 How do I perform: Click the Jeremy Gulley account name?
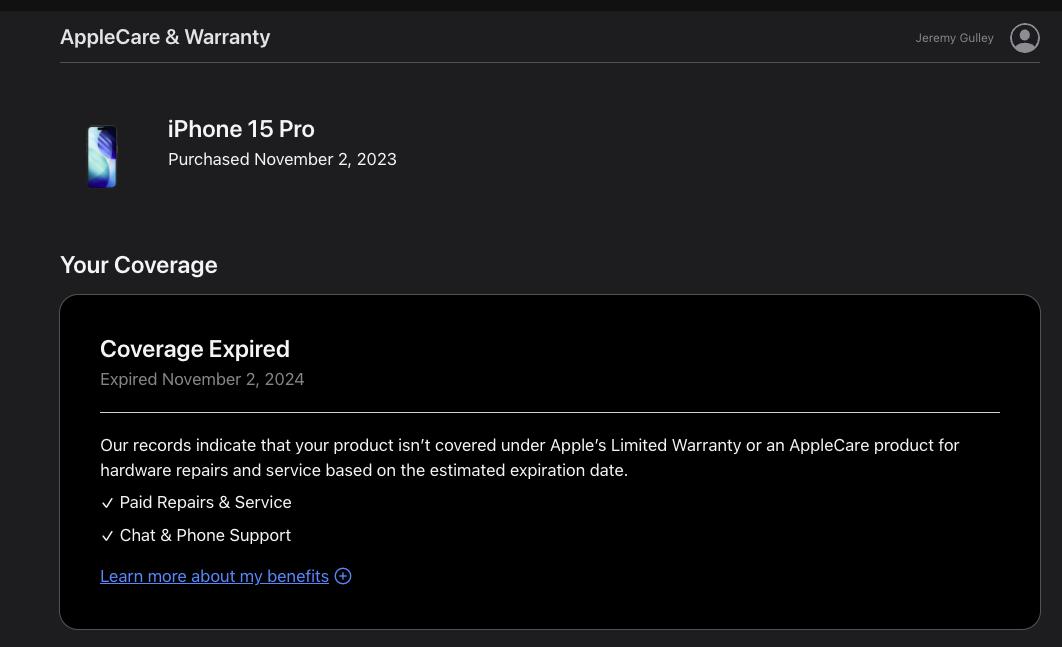coord(954,38)
